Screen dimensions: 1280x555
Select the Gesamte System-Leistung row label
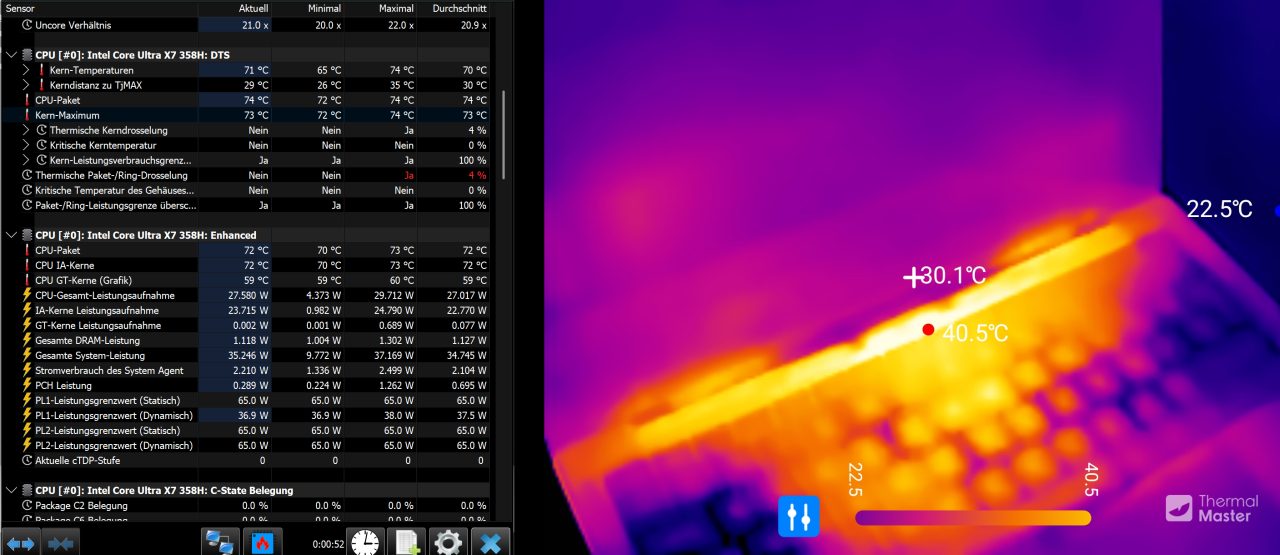coord(90,355)
